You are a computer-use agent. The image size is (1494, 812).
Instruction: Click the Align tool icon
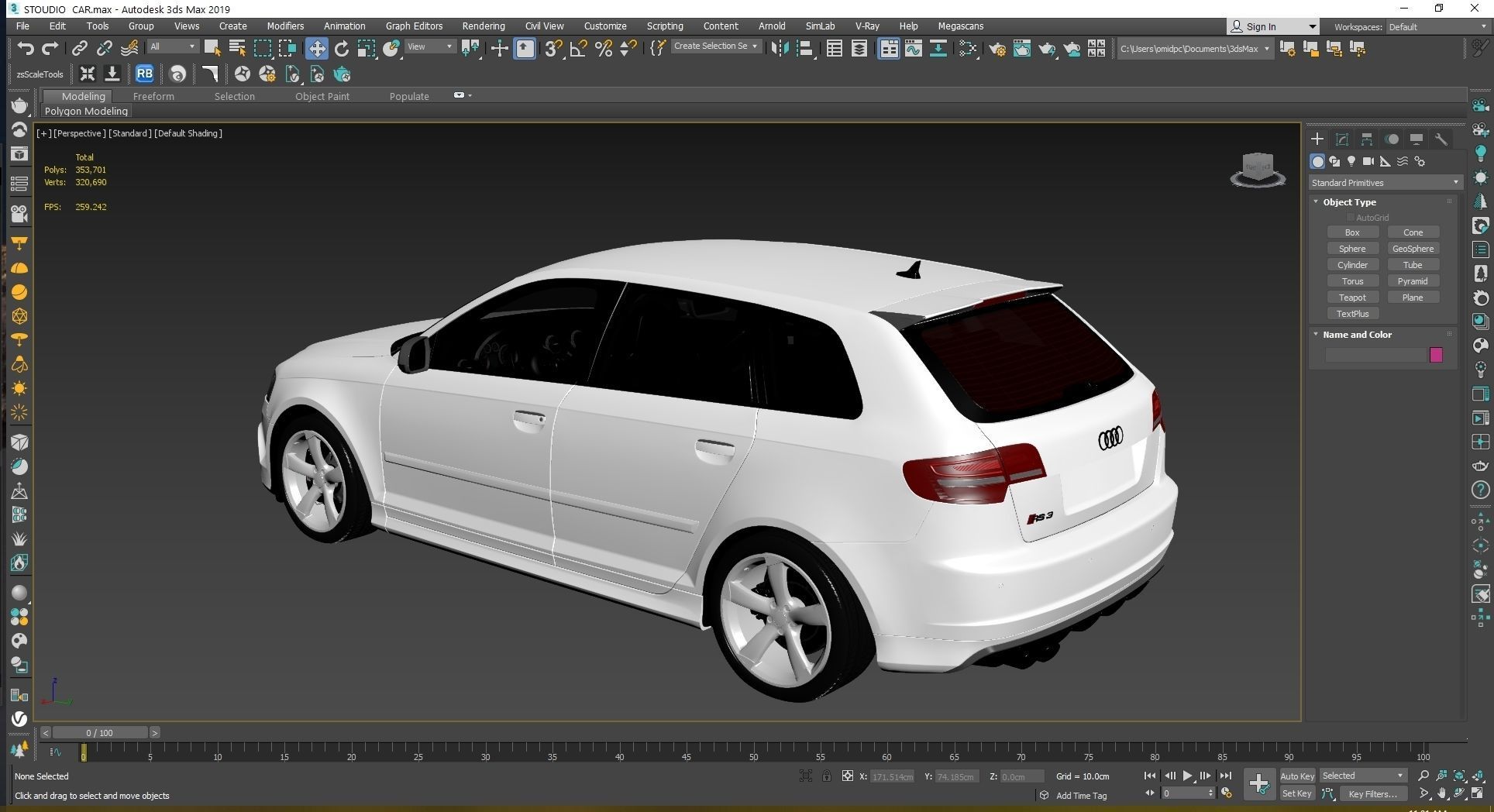805,49
